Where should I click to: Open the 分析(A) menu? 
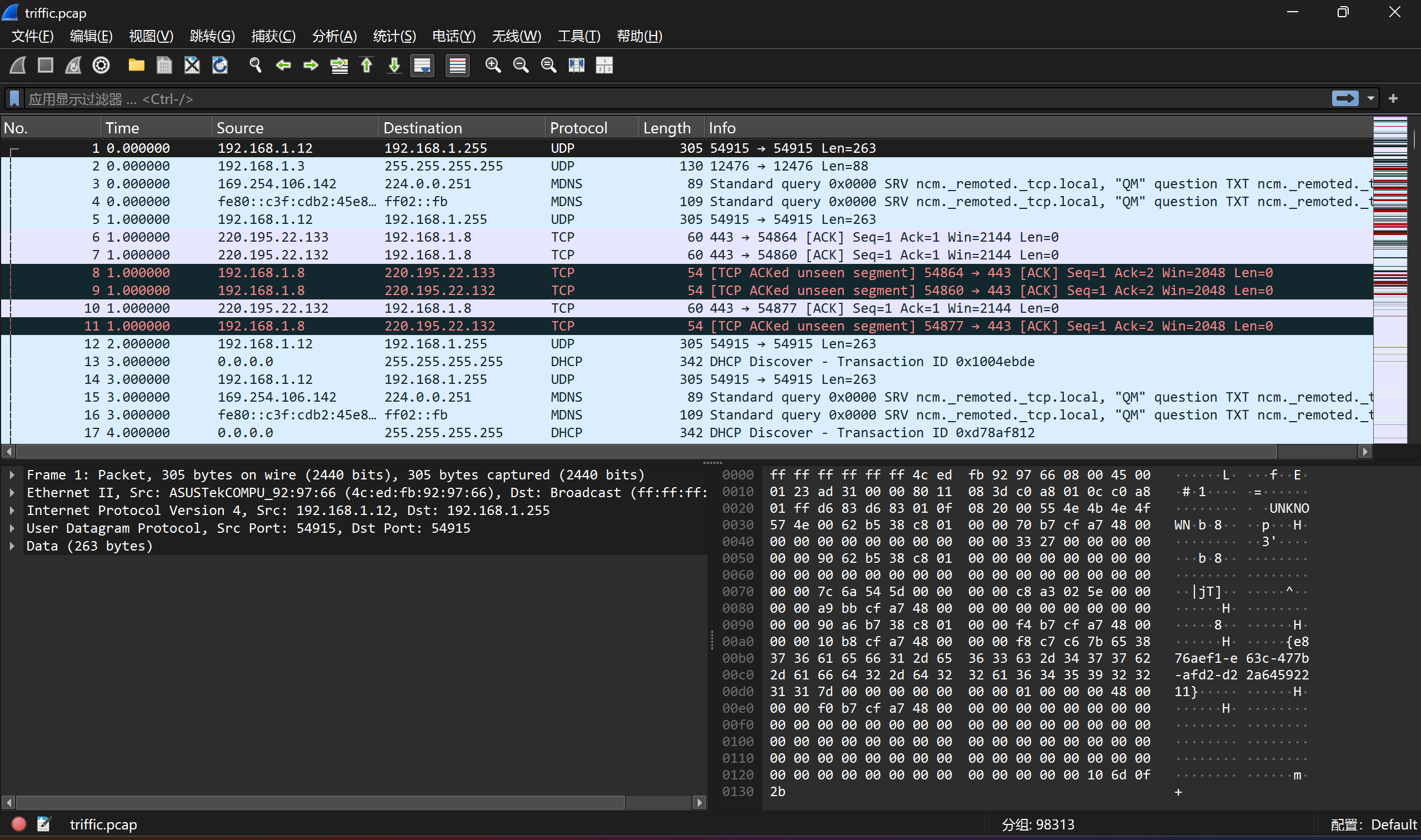coord(334,36)
